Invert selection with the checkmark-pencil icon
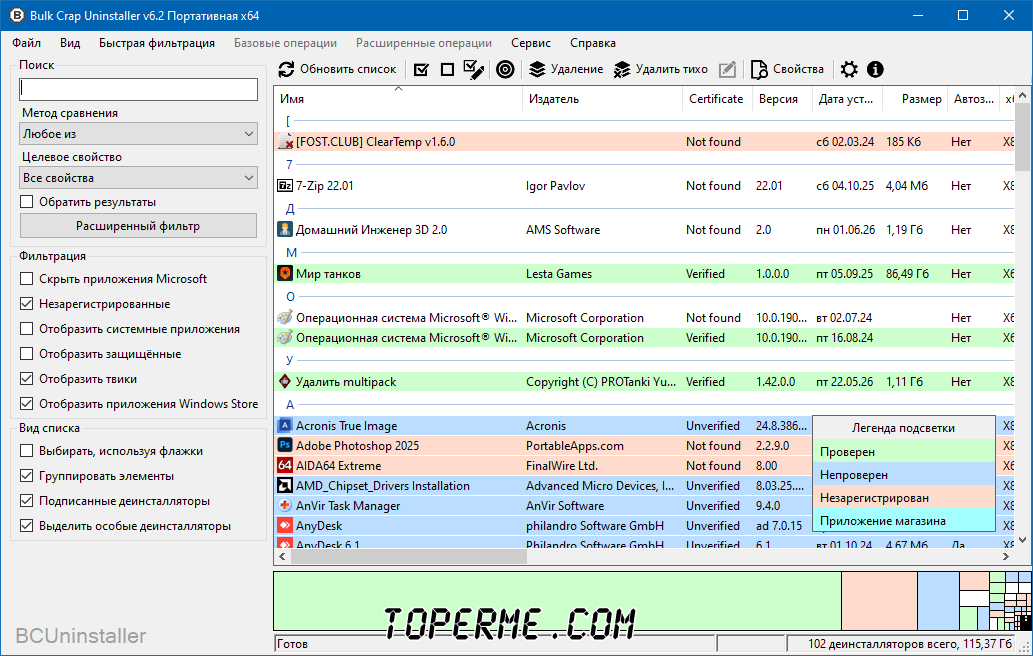This screenshot has width=1033, height=656. [474, 69]
